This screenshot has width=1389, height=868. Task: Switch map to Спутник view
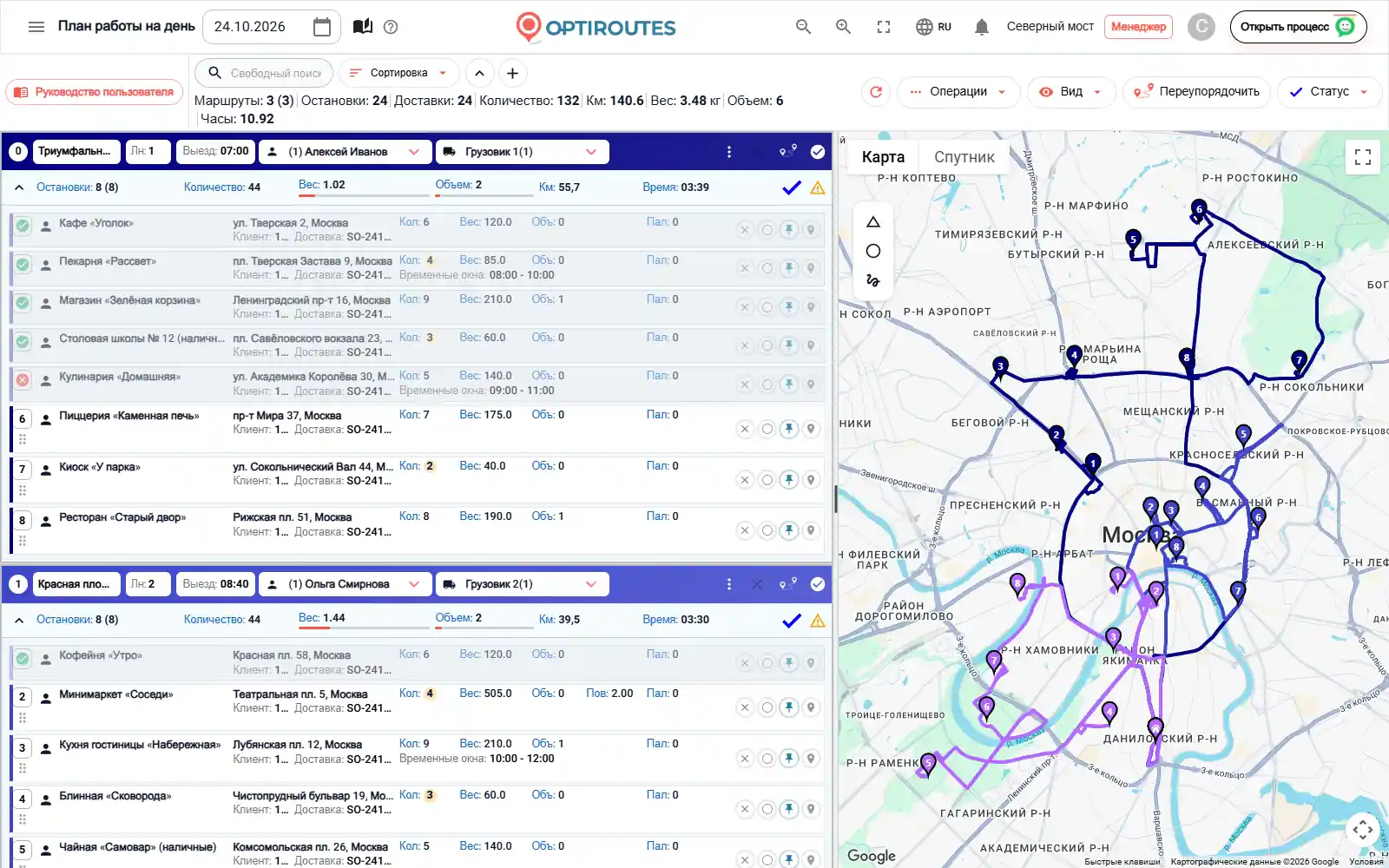point(964,157)
